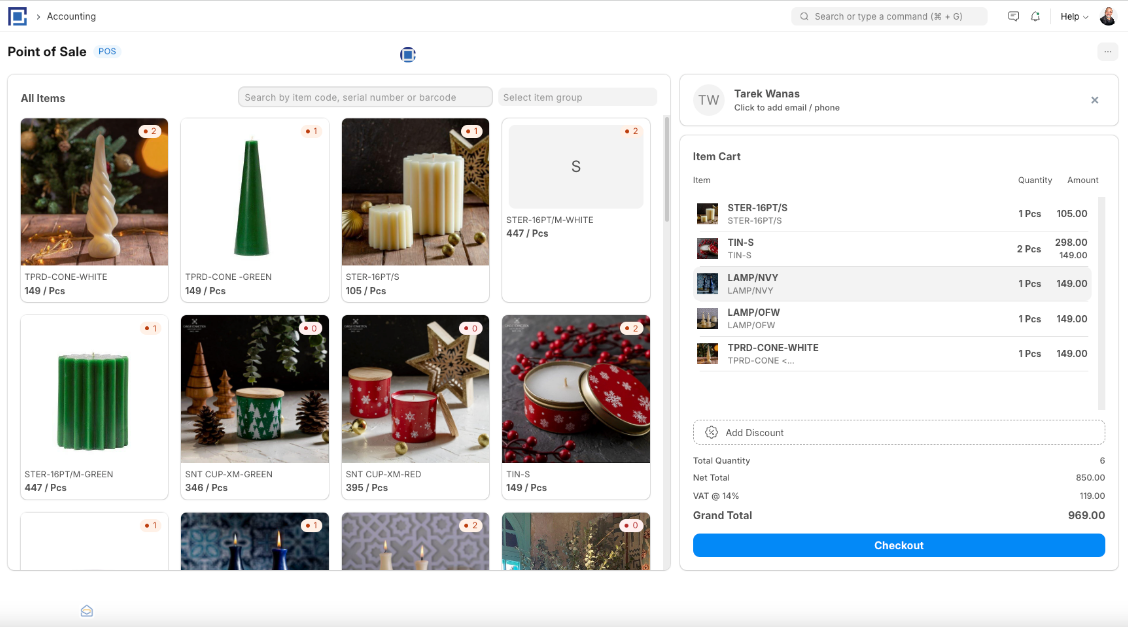Click the TW customer initials avatar
The width and height of the screenshot is (1128, 627).
click(709, 100)
